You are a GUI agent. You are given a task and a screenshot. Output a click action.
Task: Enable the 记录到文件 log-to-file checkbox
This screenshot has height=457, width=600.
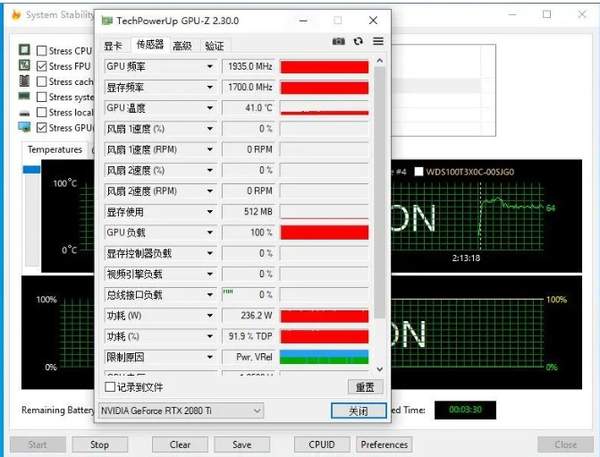pyautogui.click(x=110, y=387)
